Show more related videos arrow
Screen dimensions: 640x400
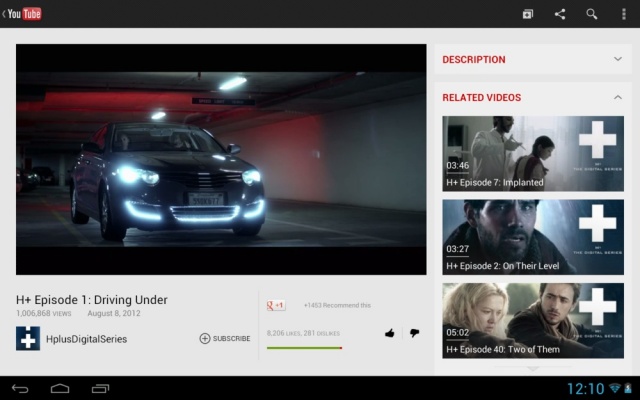533,369
